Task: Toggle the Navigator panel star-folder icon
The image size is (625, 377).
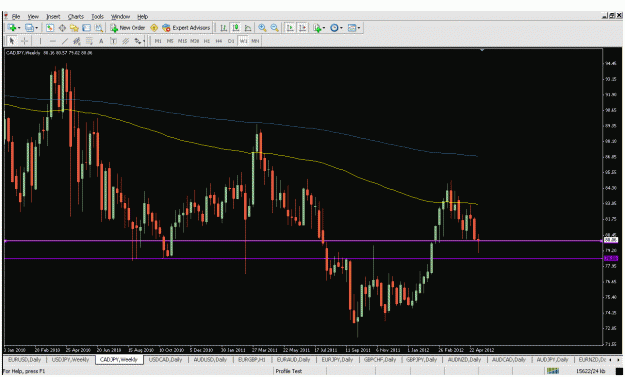Action: click(x=74, y=28)
